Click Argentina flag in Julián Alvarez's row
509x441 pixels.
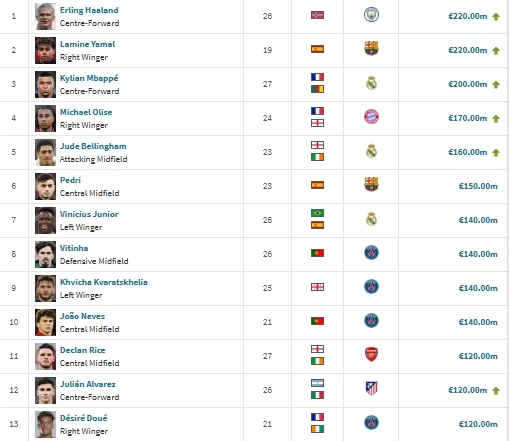click(x=317, y=383)
